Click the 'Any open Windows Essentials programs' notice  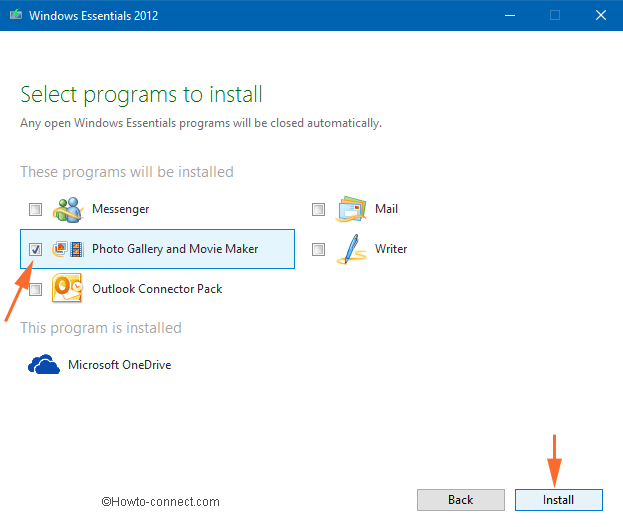coord(201,123)
